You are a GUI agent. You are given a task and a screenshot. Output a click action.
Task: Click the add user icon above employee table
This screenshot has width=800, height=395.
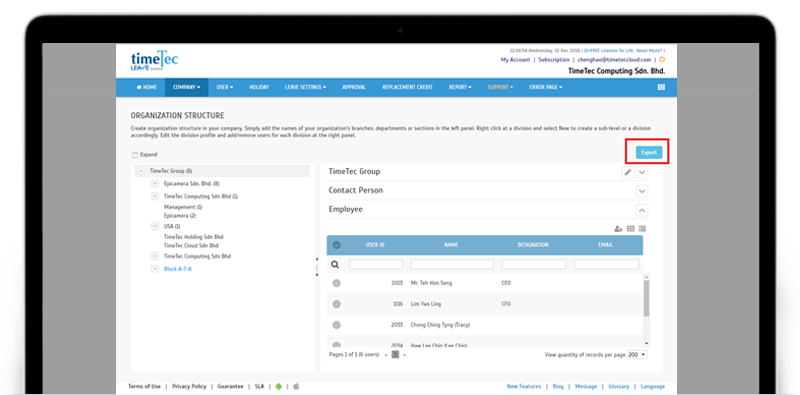[618, 229]
